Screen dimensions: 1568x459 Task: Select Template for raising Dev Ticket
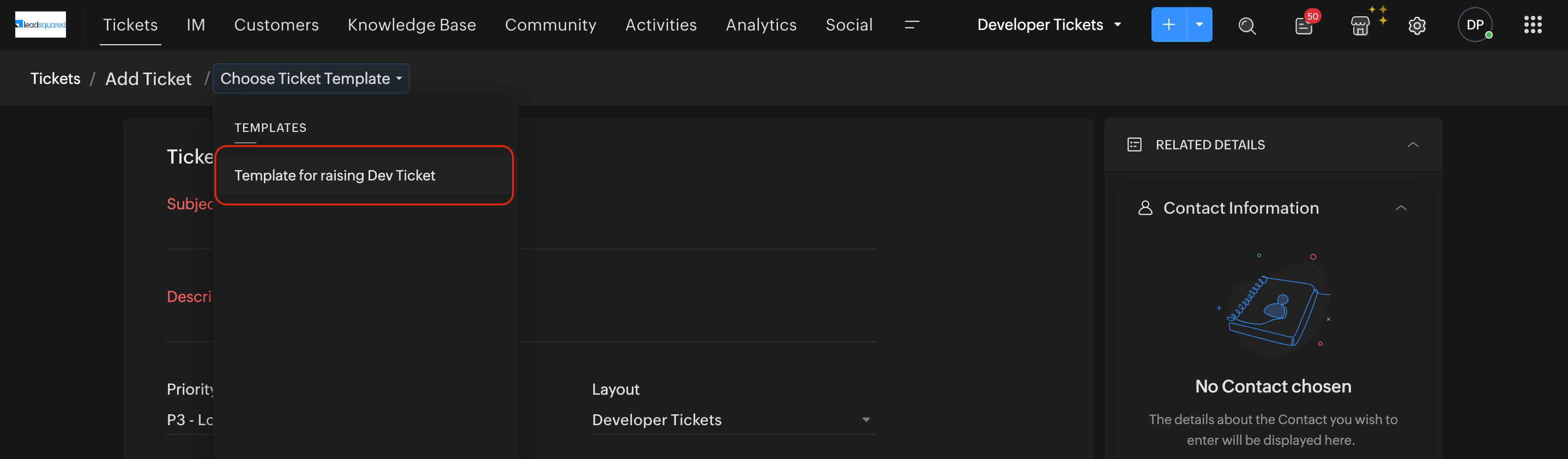[x=335, y=176]
